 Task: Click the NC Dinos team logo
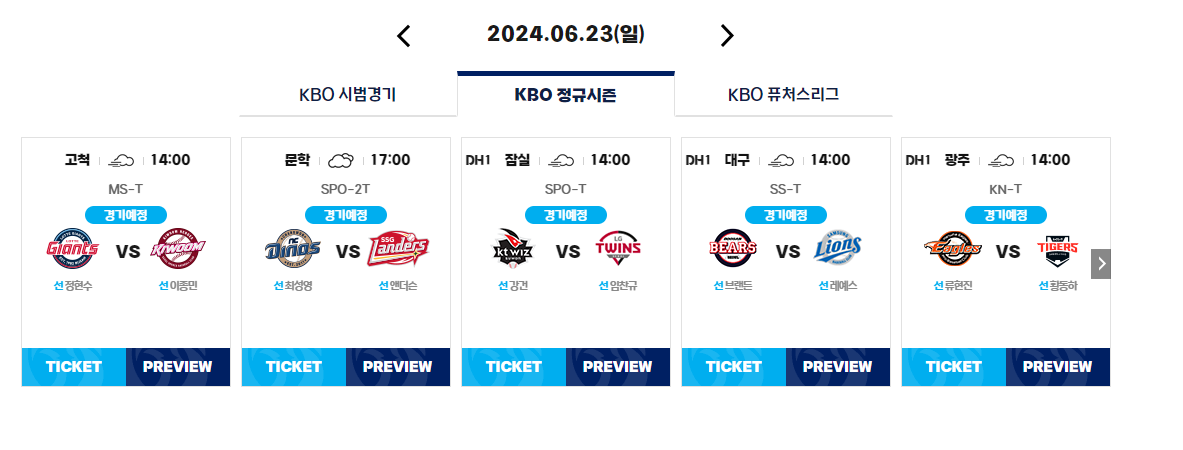(x=293, y=248)
